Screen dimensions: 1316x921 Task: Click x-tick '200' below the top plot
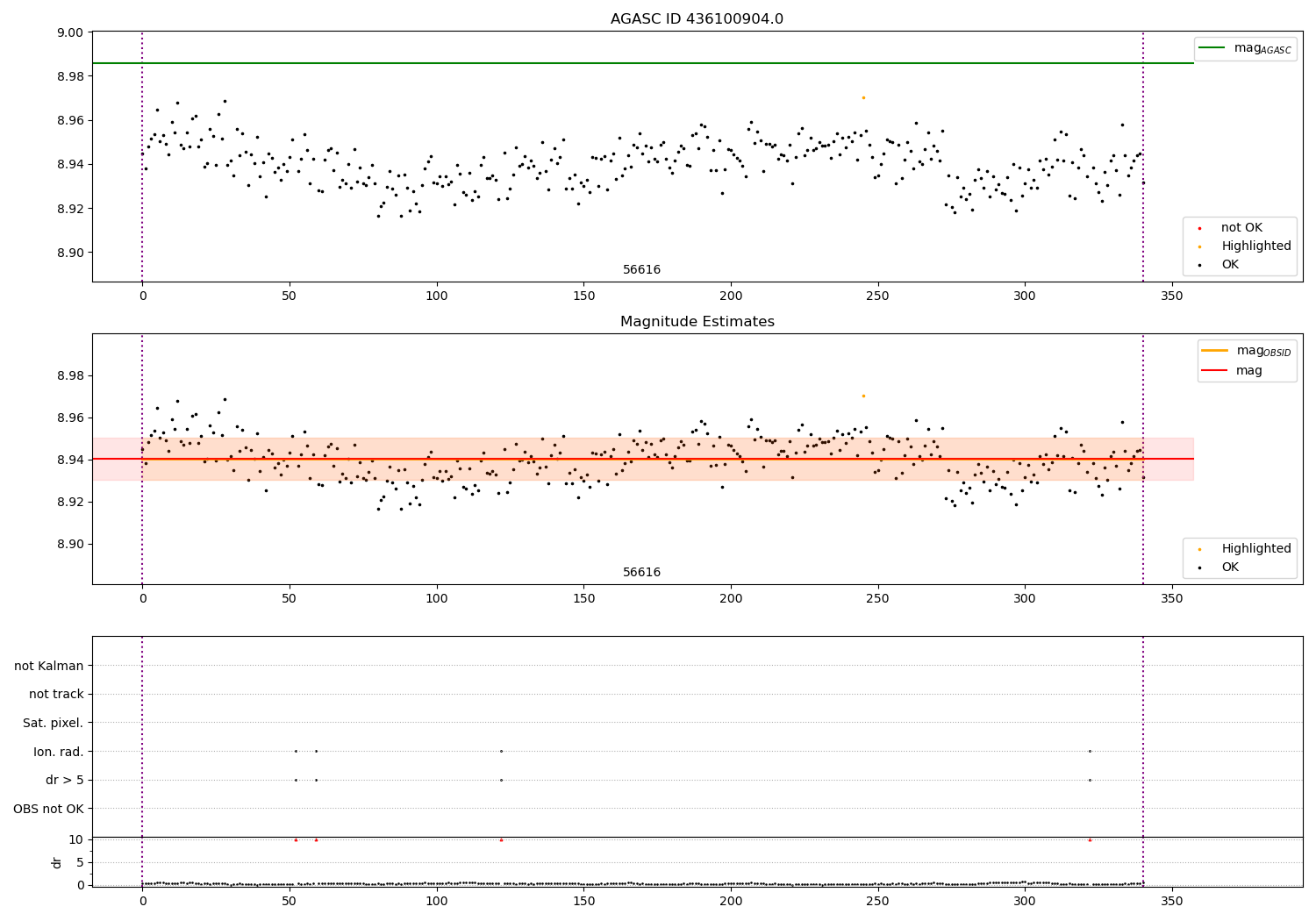tap(731, 296)
